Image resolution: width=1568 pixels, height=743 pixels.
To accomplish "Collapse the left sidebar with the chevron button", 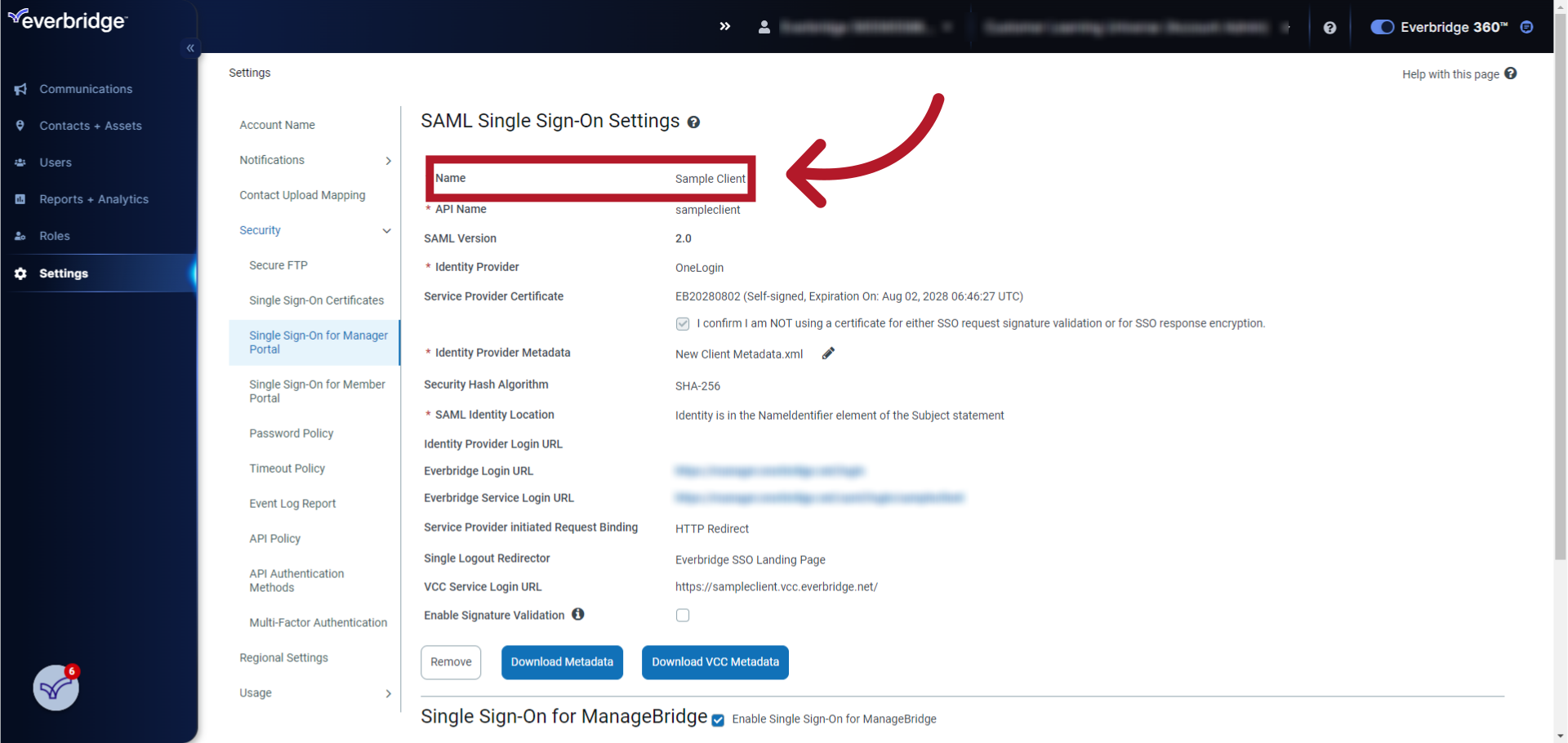I will point(190,47).
